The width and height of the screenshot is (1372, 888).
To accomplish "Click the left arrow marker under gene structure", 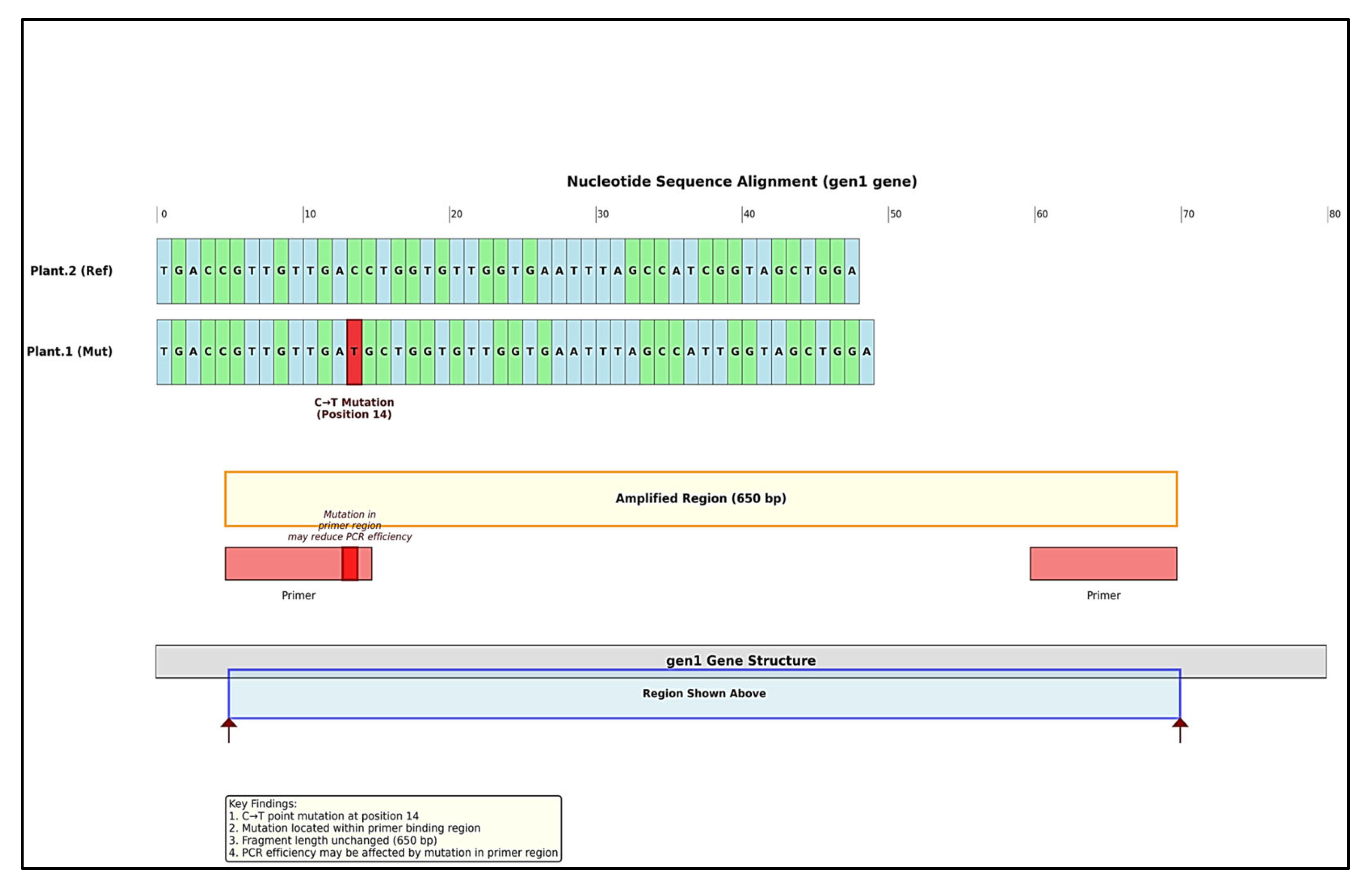I will (229, 728).
